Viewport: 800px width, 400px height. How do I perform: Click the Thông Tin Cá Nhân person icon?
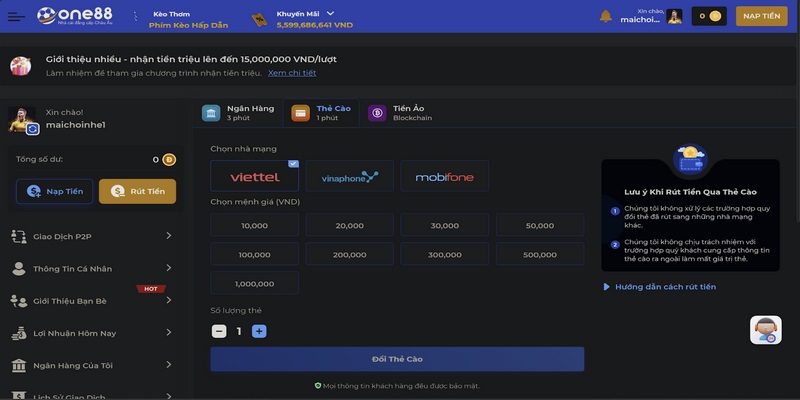(x=19, y=269)
